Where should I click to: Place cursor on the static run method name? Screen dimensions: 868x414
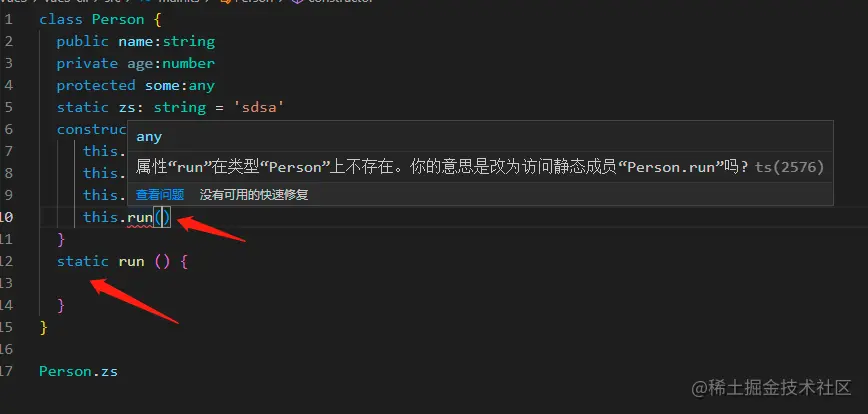point(131,261)
